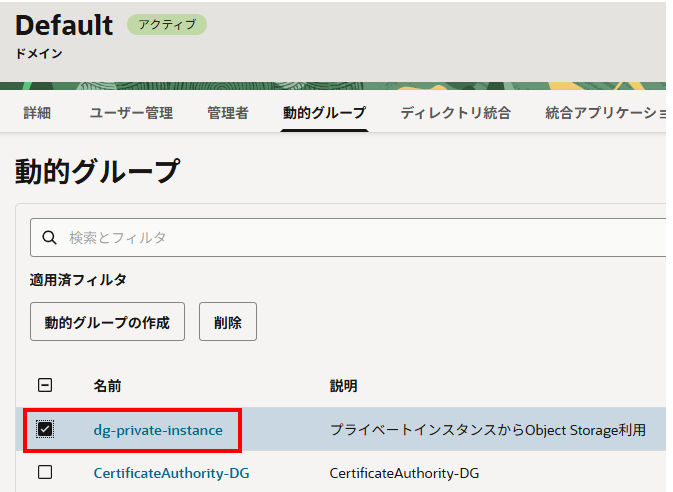Click the dg-private-instance description cell
This screenshot has width=673, height=492.
tap(487, 430)
